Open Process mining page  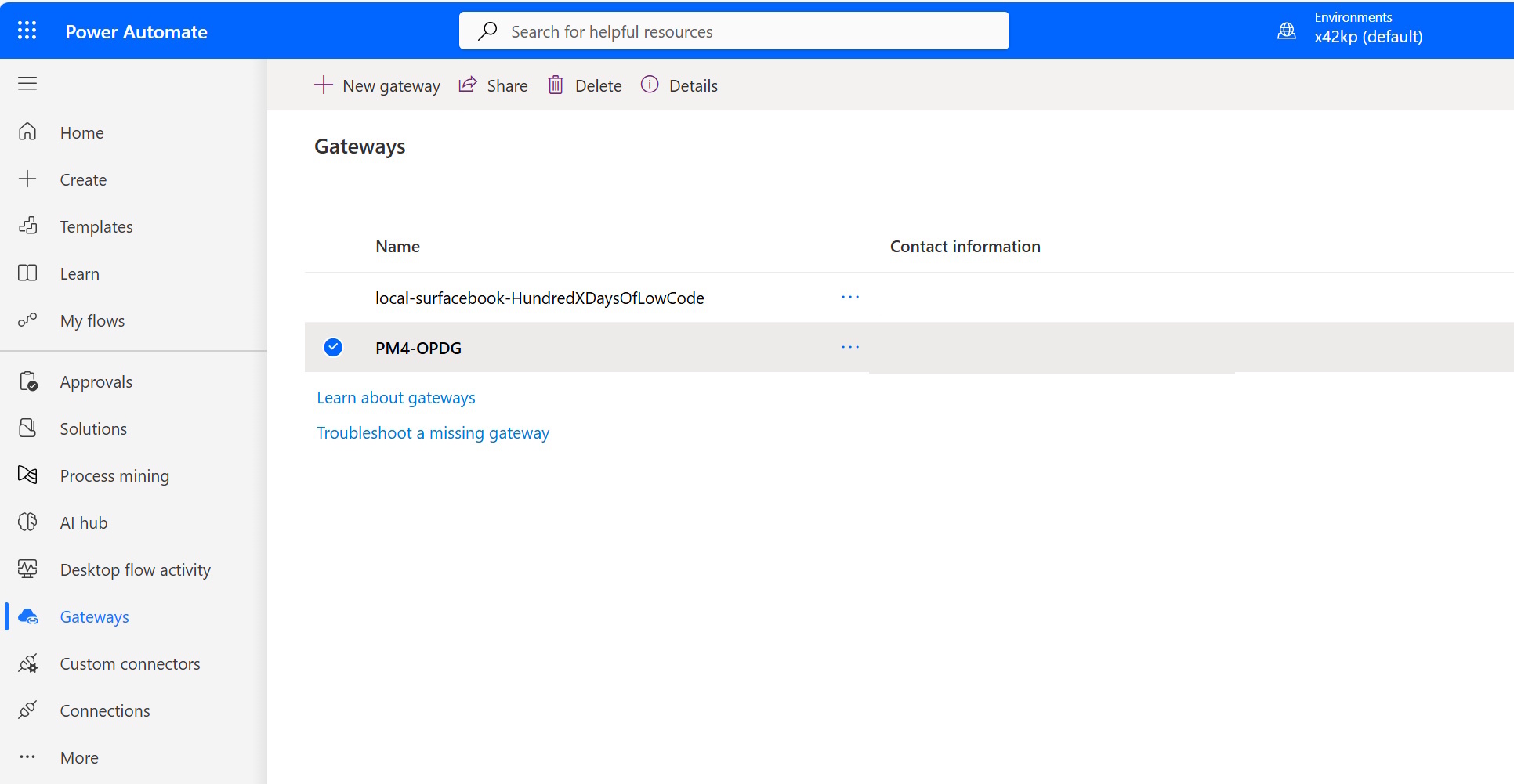coord(114,476)
